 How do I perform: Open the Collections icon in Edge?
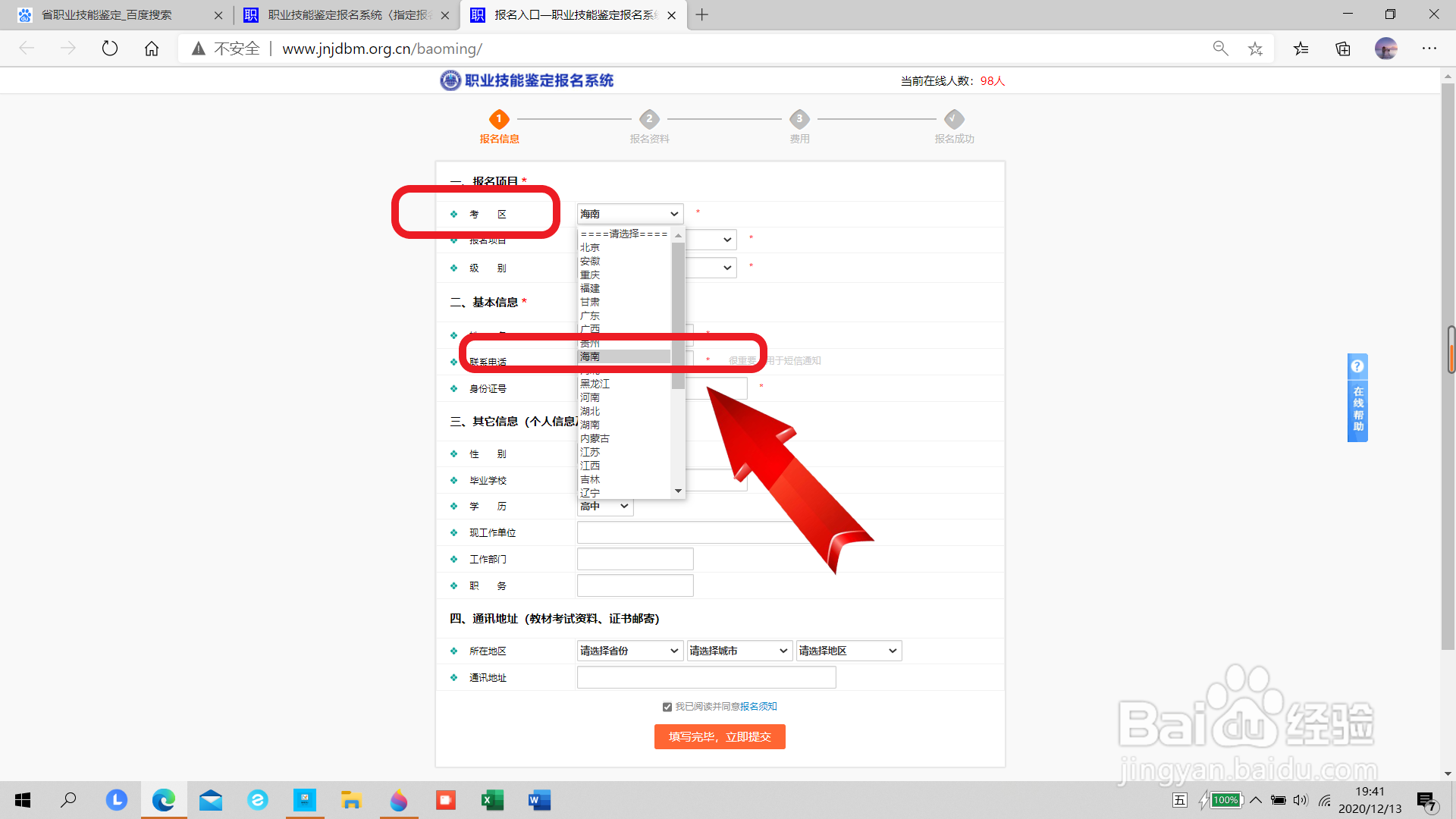(1342, 48)
